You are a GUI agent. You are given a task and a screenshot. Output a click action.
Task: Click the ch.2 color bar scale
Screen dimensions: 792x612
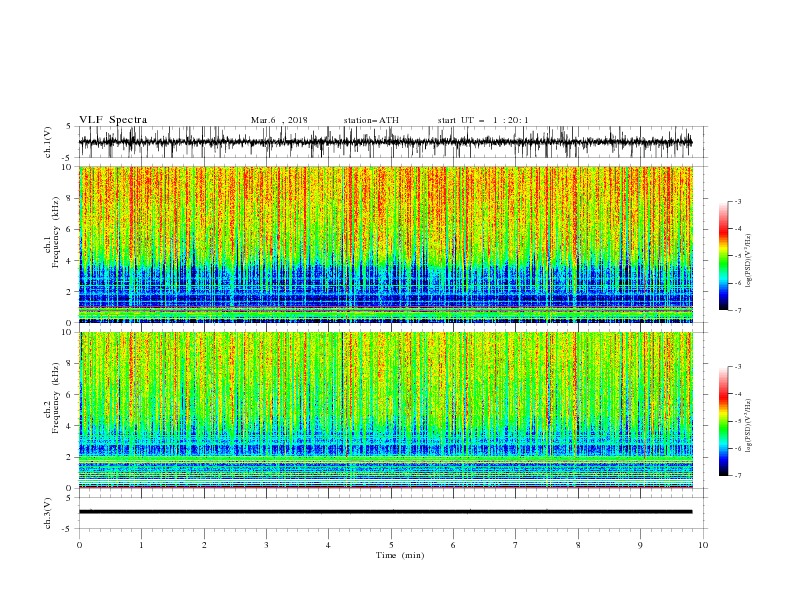[x=723, y=421]
